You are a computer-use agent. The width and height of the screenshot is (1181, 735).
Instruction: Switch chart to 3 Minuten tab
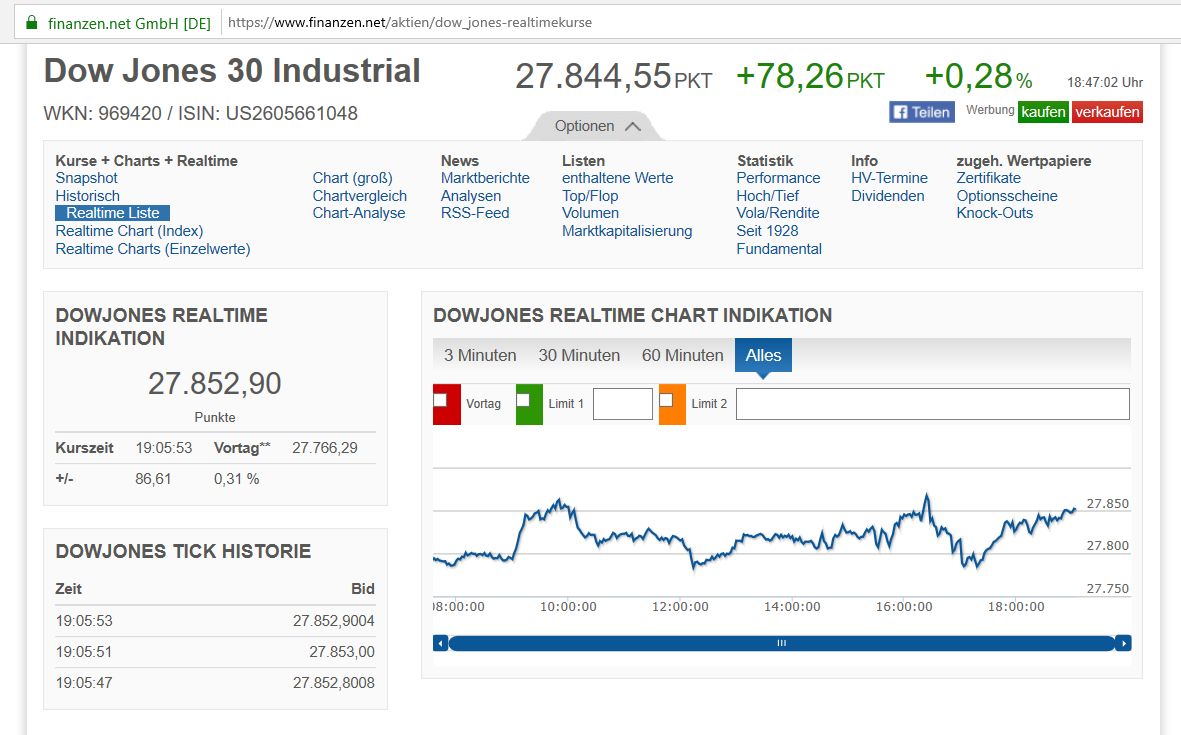click(480, 355)
